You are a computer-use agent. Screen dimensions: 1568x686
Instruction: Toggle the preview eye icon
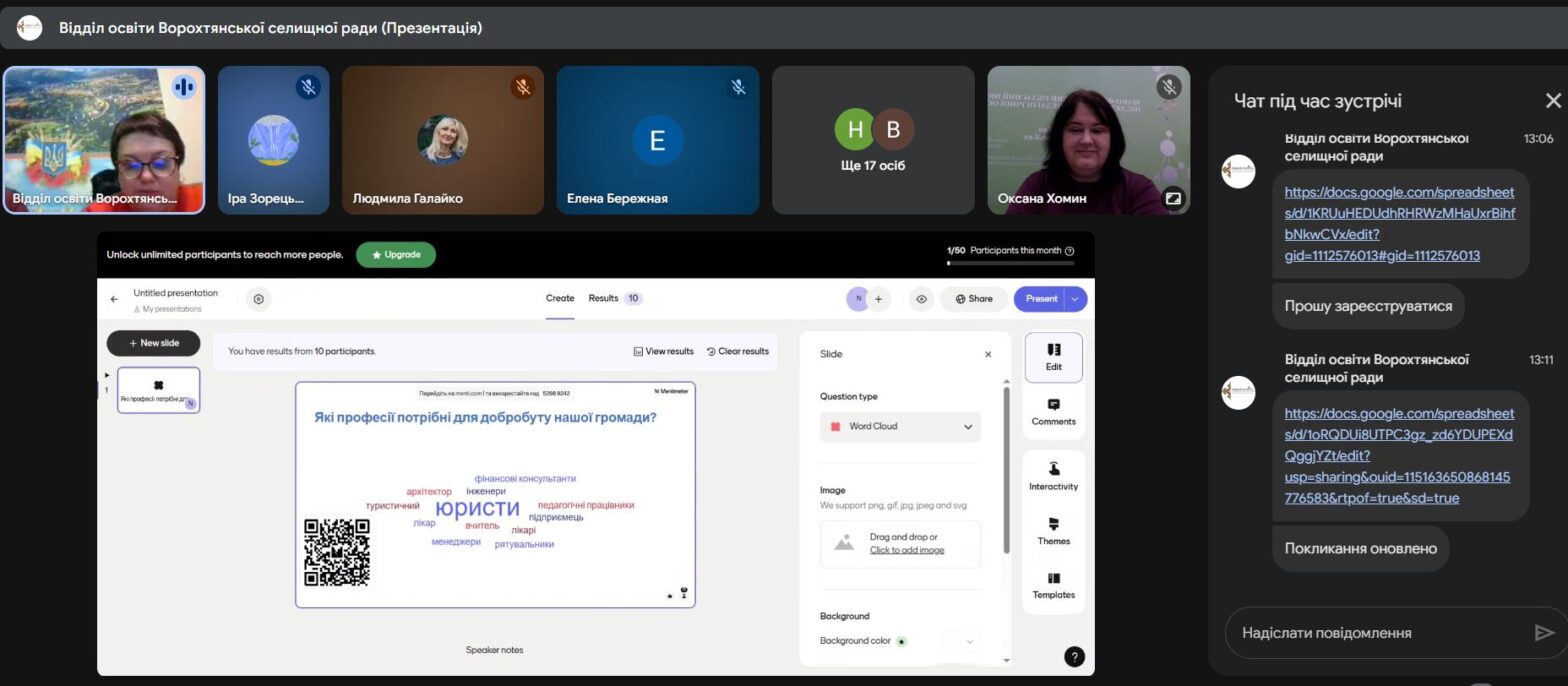tap(921, 299)
